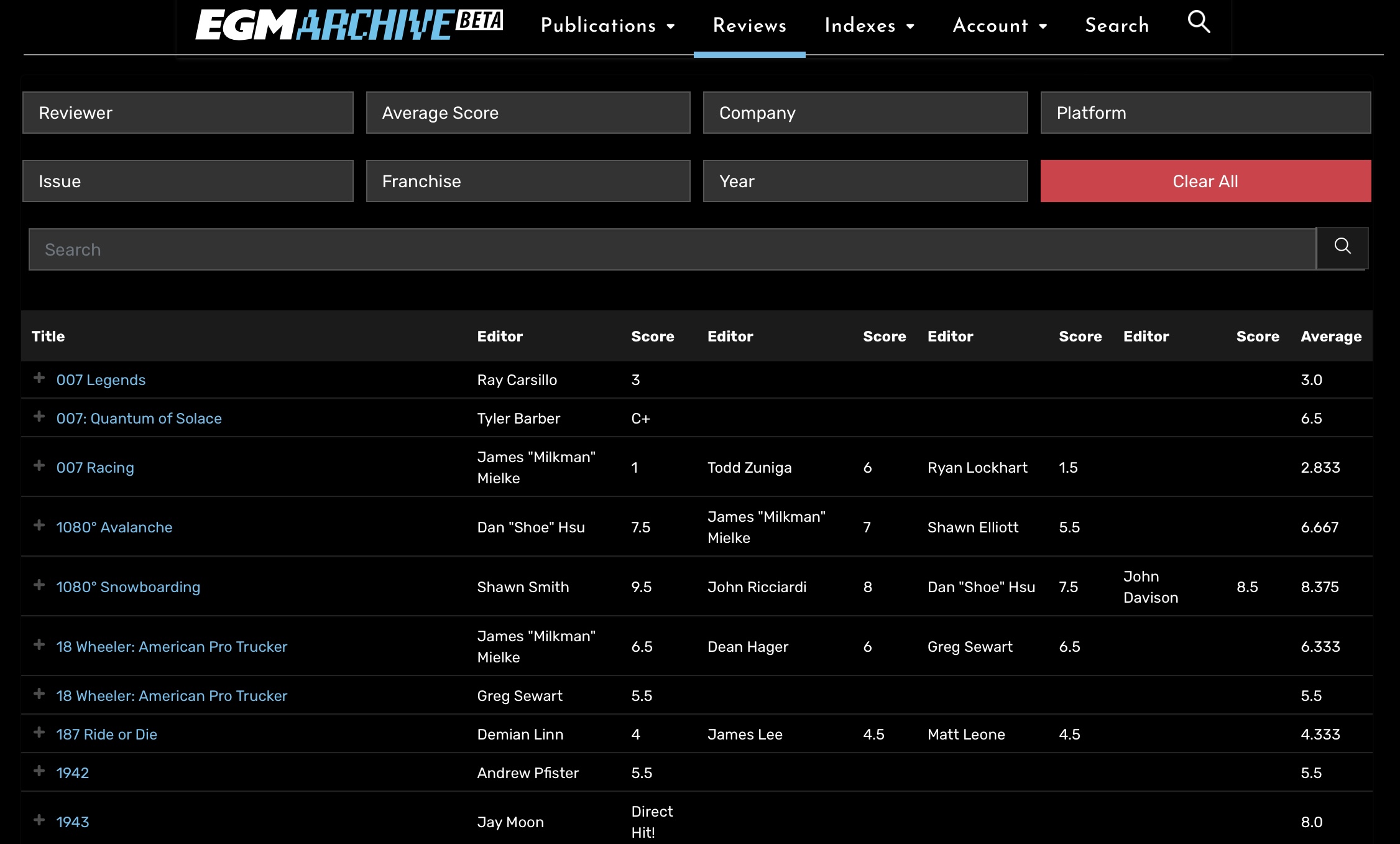This screenshot has width=1400, height=844.
Task: Open the 18 Wheeler link reviewed by Greg Sewart alone
Action: (172, 696)
